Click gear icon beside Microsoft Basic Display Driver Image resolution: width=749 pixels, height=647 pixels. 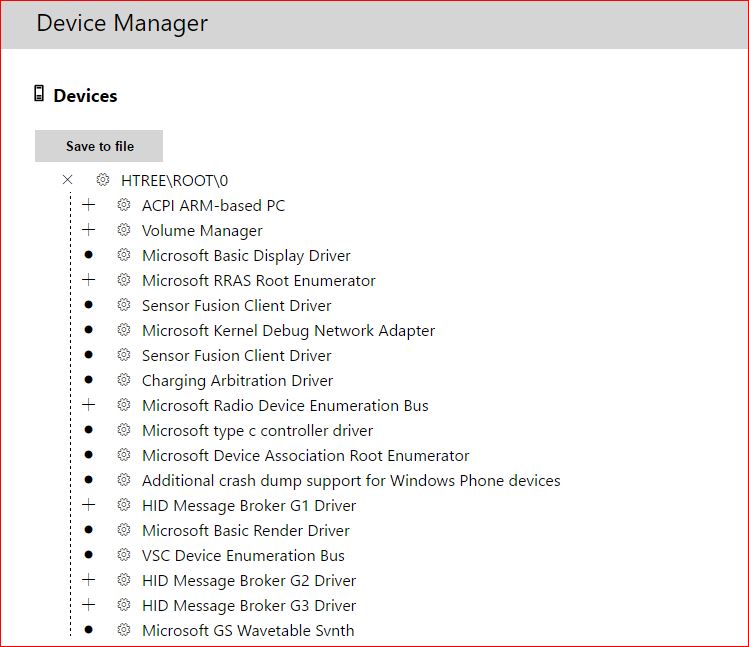click(x=124, y=255)
